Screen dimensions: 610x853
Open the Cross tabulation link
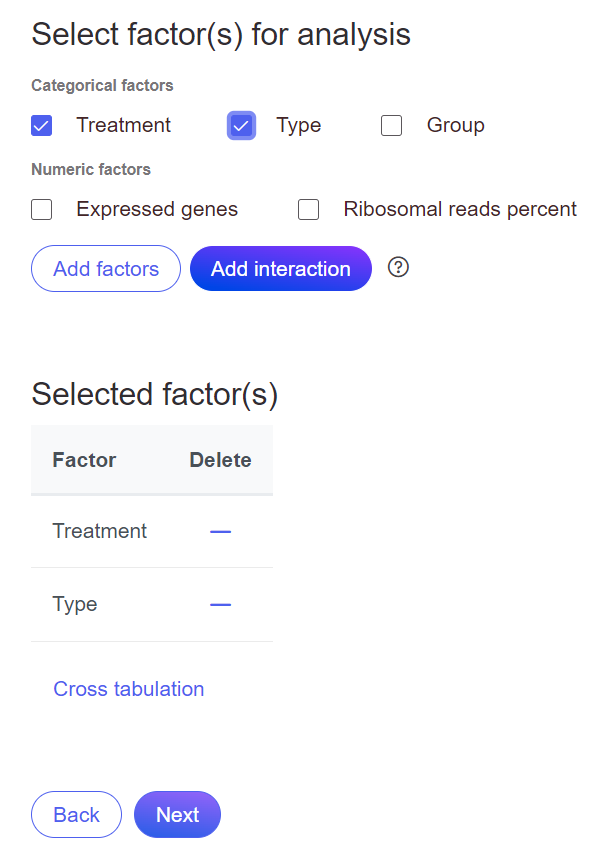(x=128, y=689)
